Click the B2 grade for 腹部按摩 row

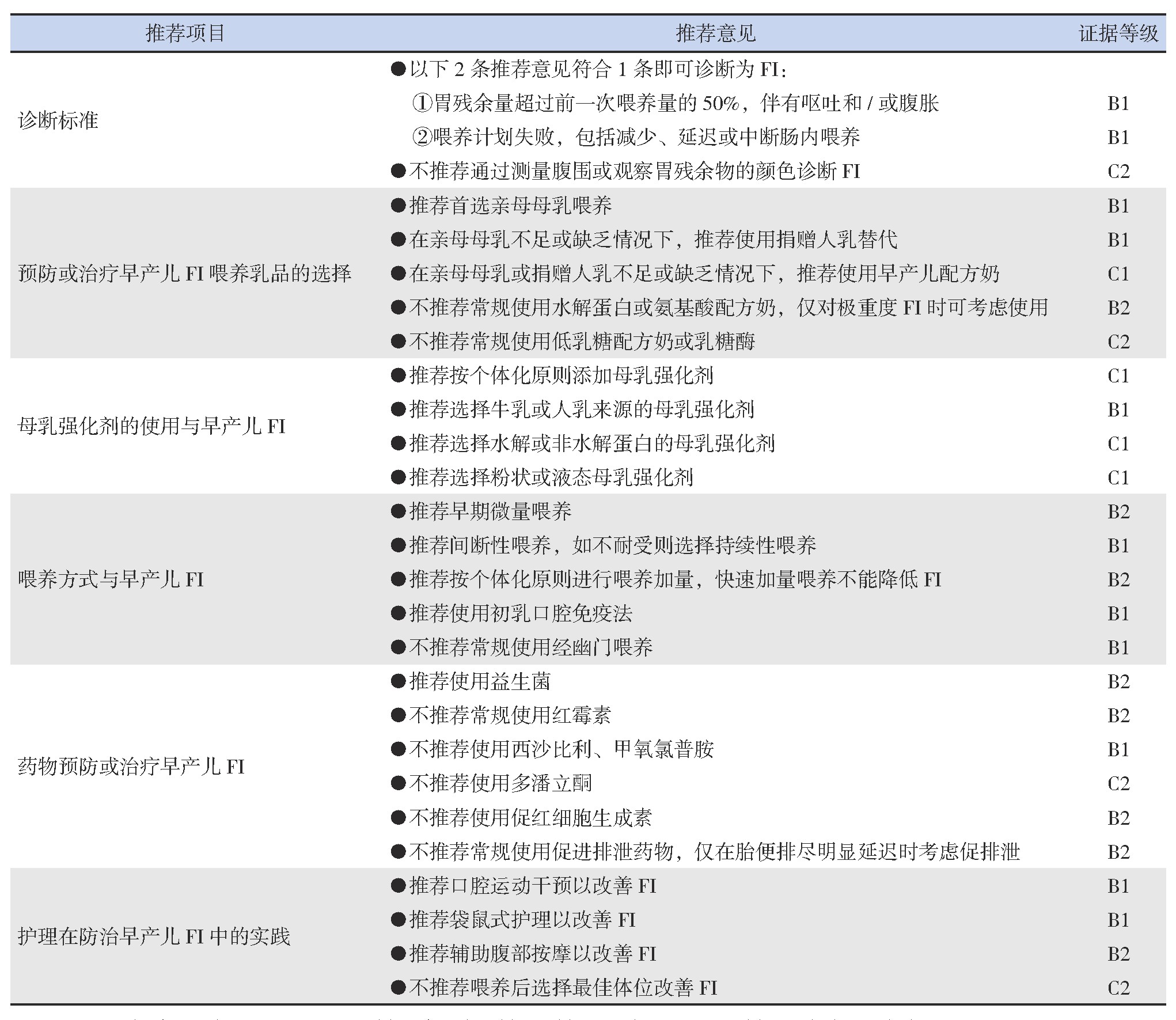pyautogui.click(x=1118, y=954)
